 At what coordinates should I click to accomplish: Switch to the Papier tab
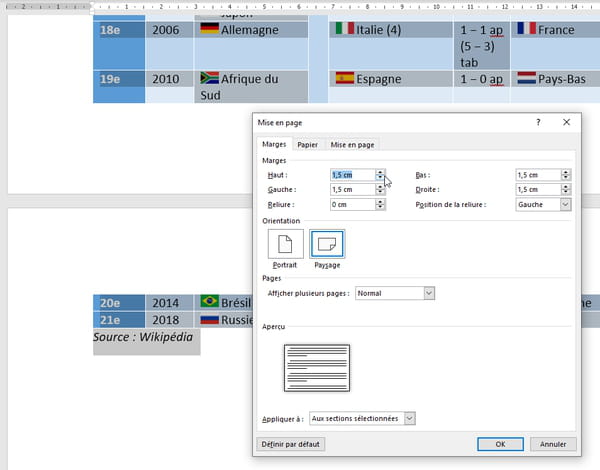(307, 145)
